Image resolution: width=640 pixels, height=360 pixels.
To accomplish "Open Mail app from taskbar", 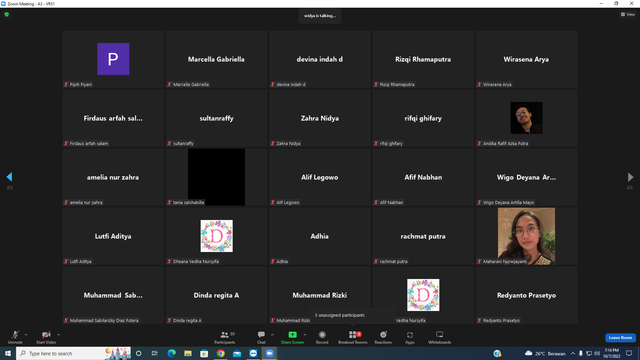I will tap(237, 353).
